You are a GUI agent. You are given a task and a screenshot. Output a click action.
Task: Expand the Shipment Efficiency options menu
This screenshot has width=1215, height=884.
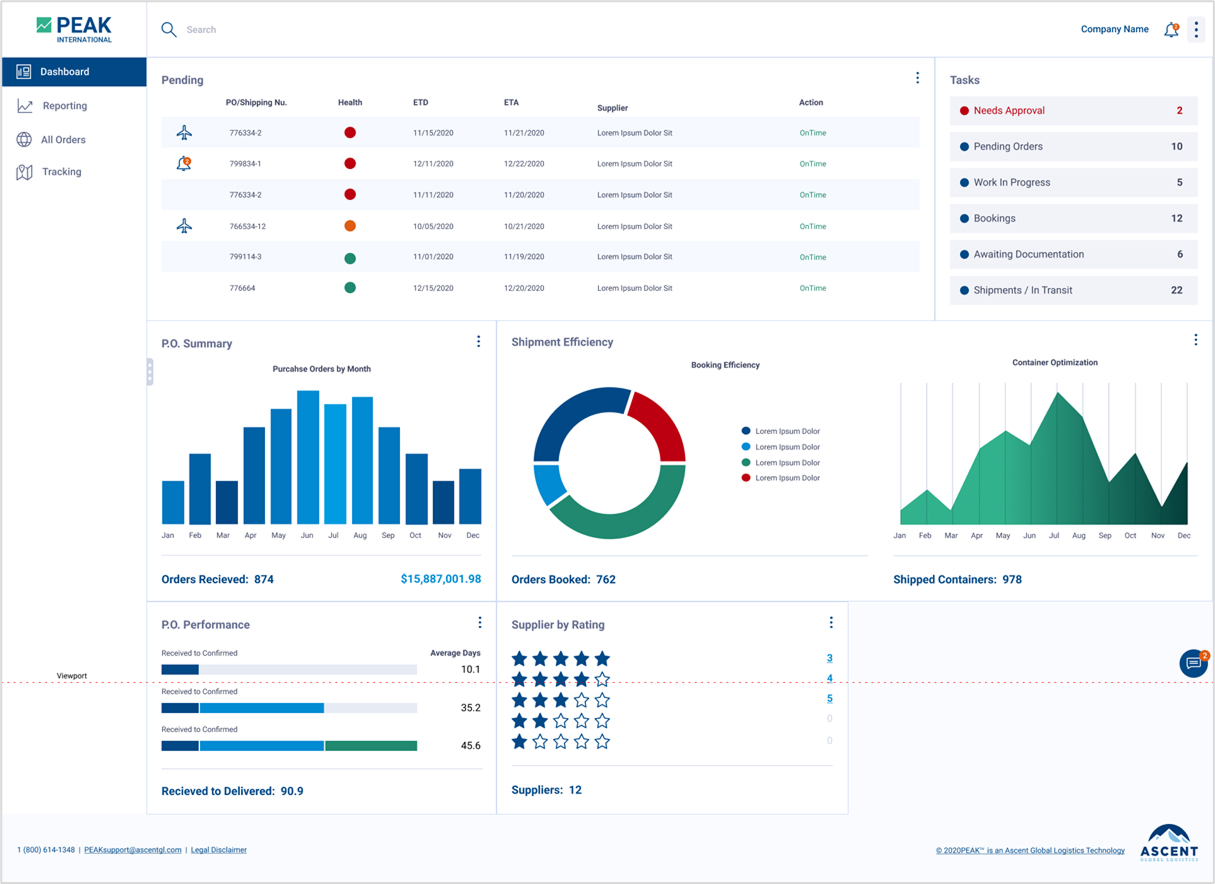(x=1195, y=340)
